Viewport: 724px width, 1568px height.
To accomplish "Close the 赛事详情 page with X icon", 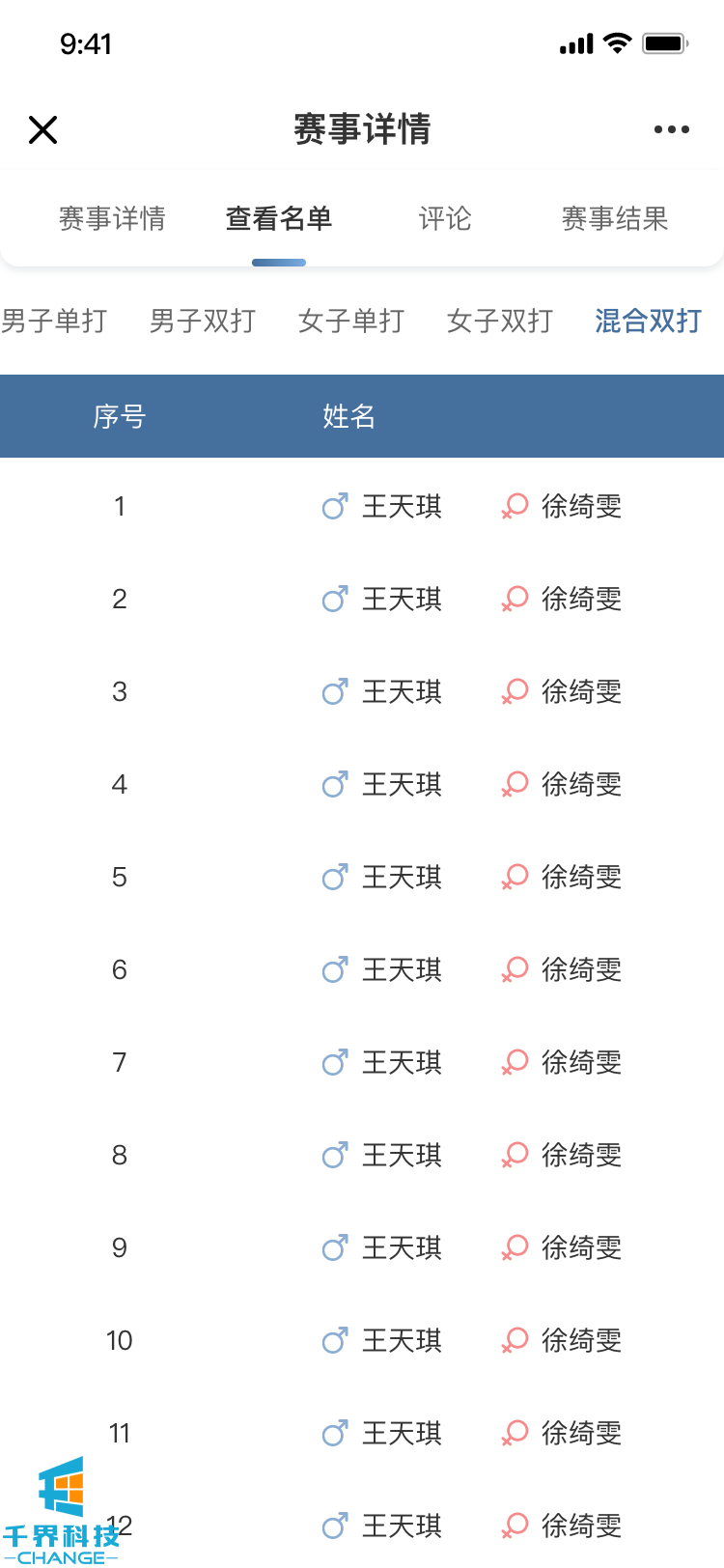I will click(x=43, y=129).
